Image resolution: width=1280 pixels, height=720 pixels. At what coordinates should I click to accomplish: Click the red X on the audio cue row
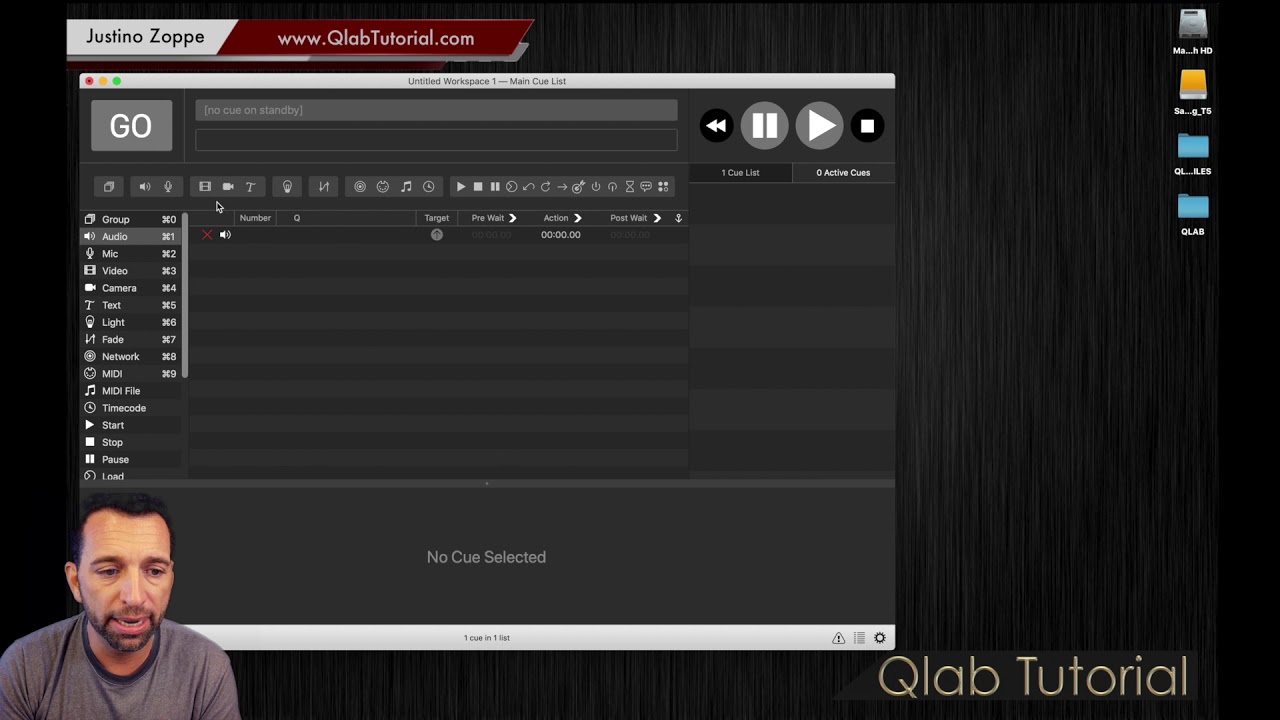[207, 235]
